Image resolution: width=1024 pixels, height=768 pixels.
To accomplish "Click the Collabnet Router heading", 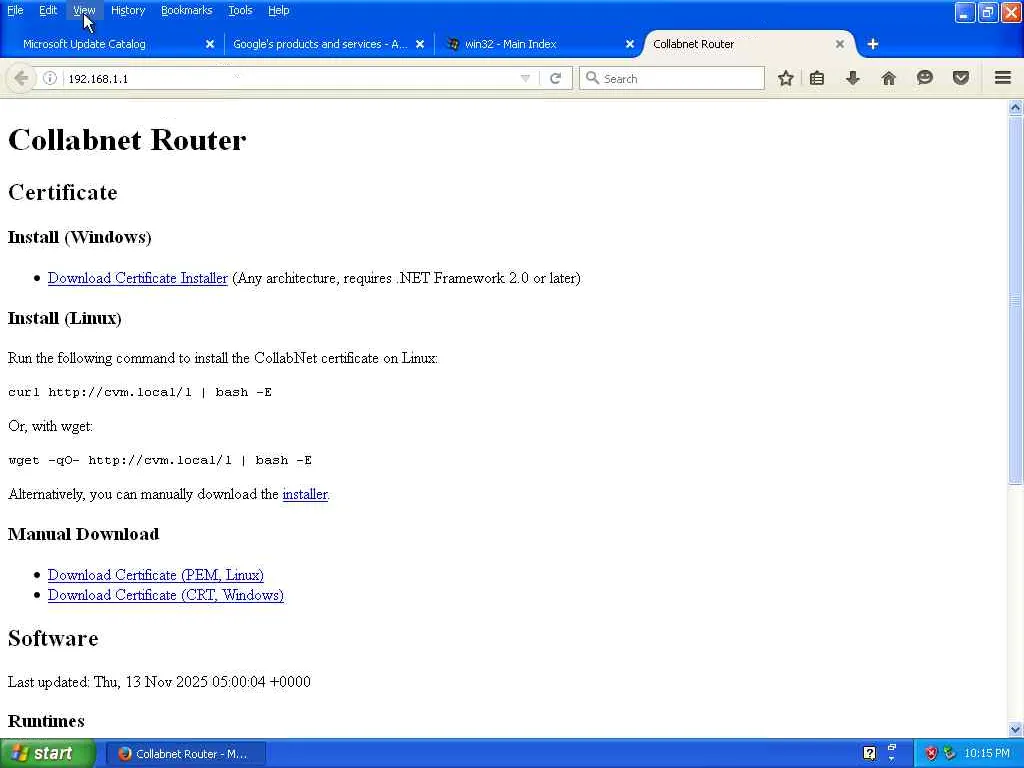I will coord(127,140).
